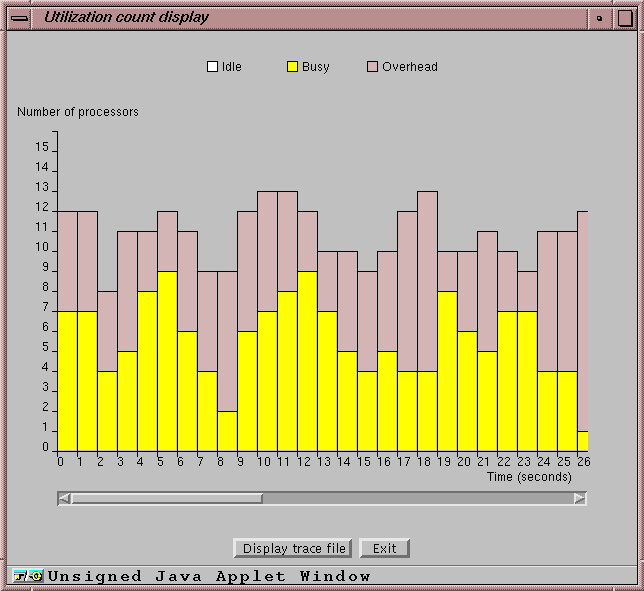This screenshot has height=591, width=644.
Task: Click the x-axis tick label 13
Action: (x=324, y=462)
